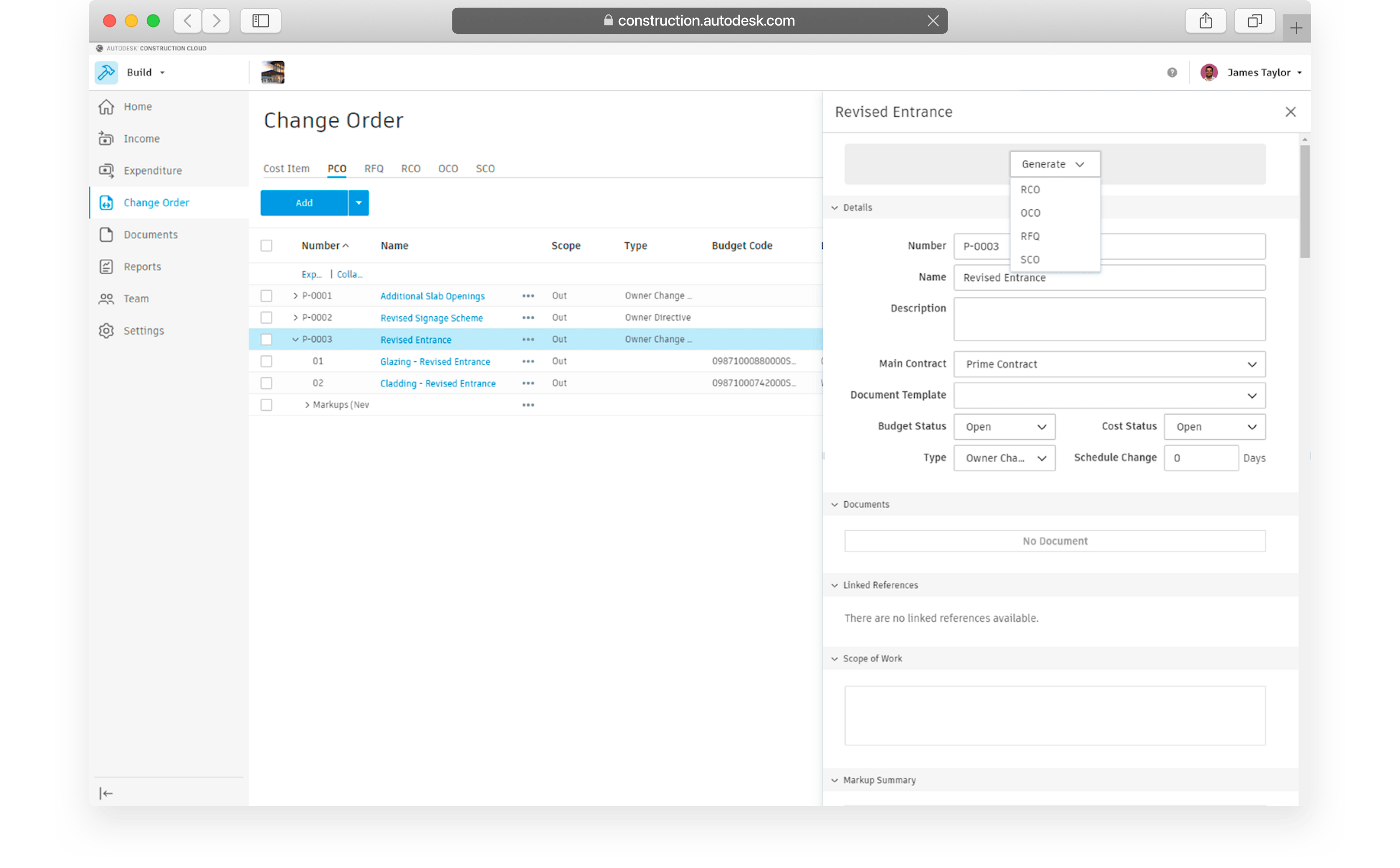Screen dimensions: 1400x868
Task: Open Reports from the sidebar icon
Action: point(106,266)
